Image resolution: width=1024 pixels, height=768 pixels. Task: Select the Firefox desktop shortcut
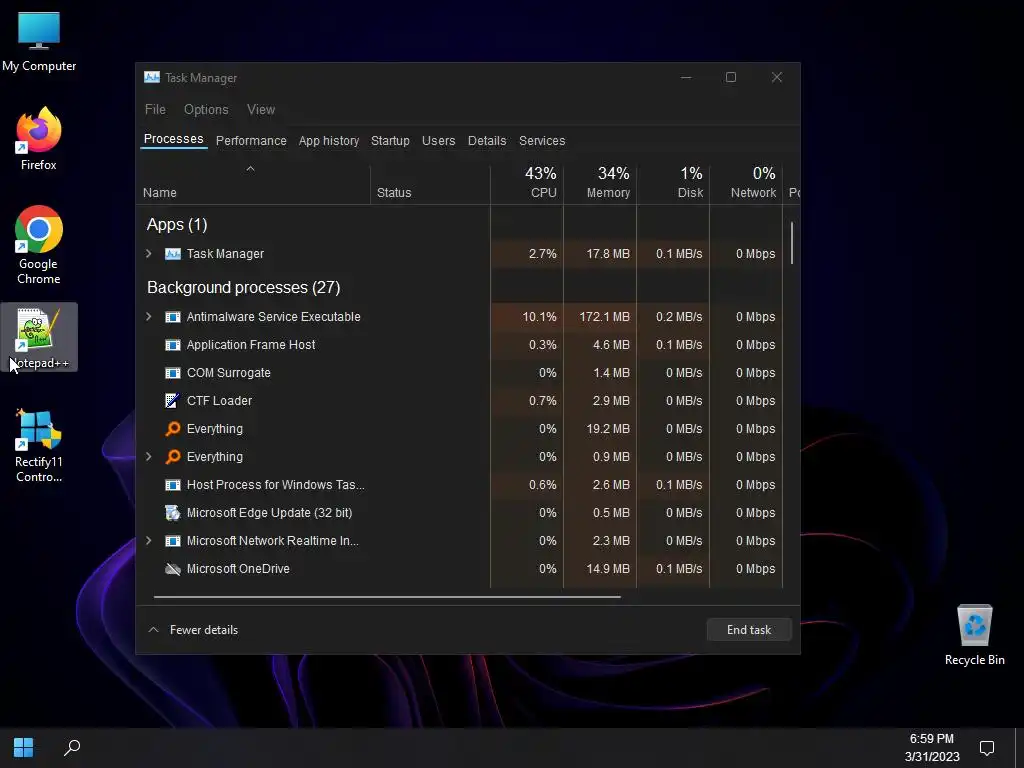[39, 139]
